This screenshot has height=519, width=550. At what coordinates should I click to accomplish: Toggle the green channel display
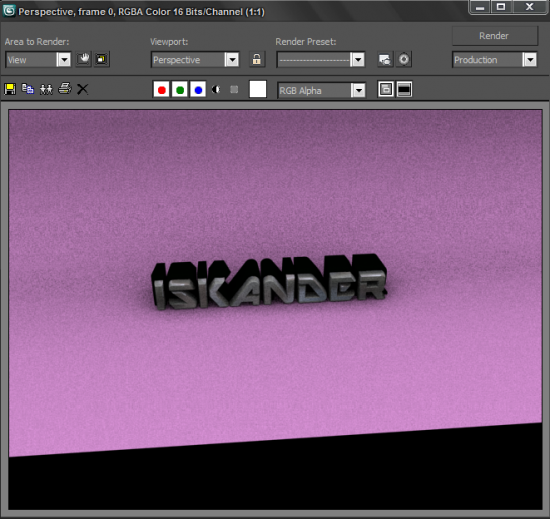pos(180,90)
